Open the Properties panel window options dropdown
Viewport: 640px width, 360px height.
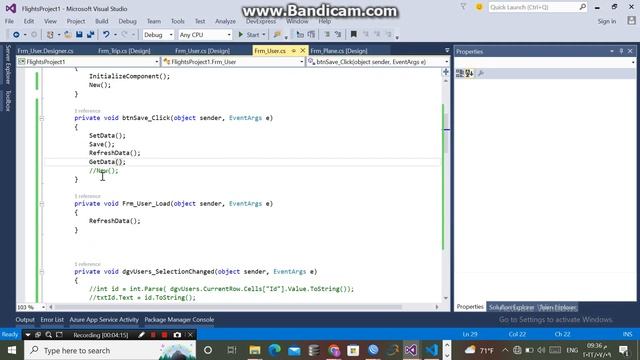pyautogui.click(x=612, y=51)
